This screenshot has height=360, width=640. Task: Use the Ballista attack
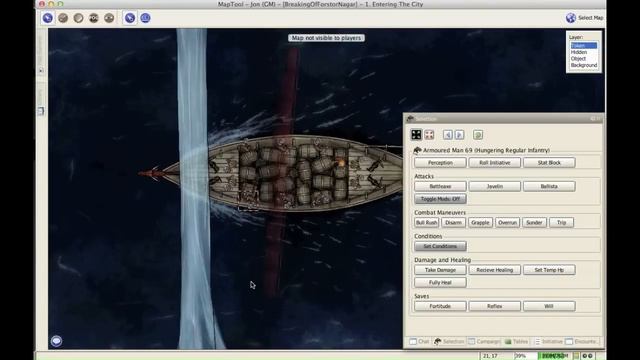pos(549,187)
